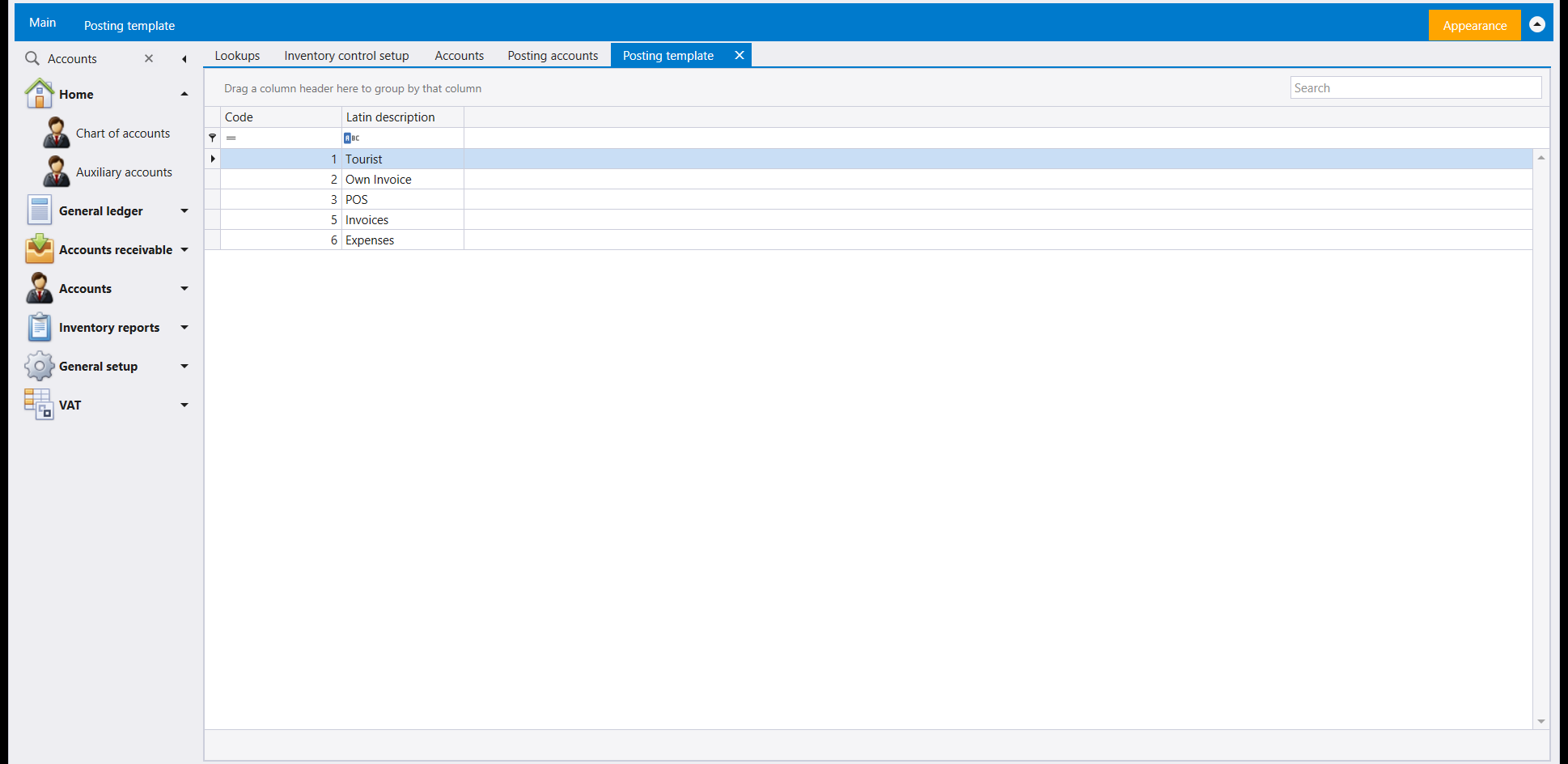Click the scrollbar down arrow
The height and width of the screenshot is (764, 1568).
point(1541,721)
